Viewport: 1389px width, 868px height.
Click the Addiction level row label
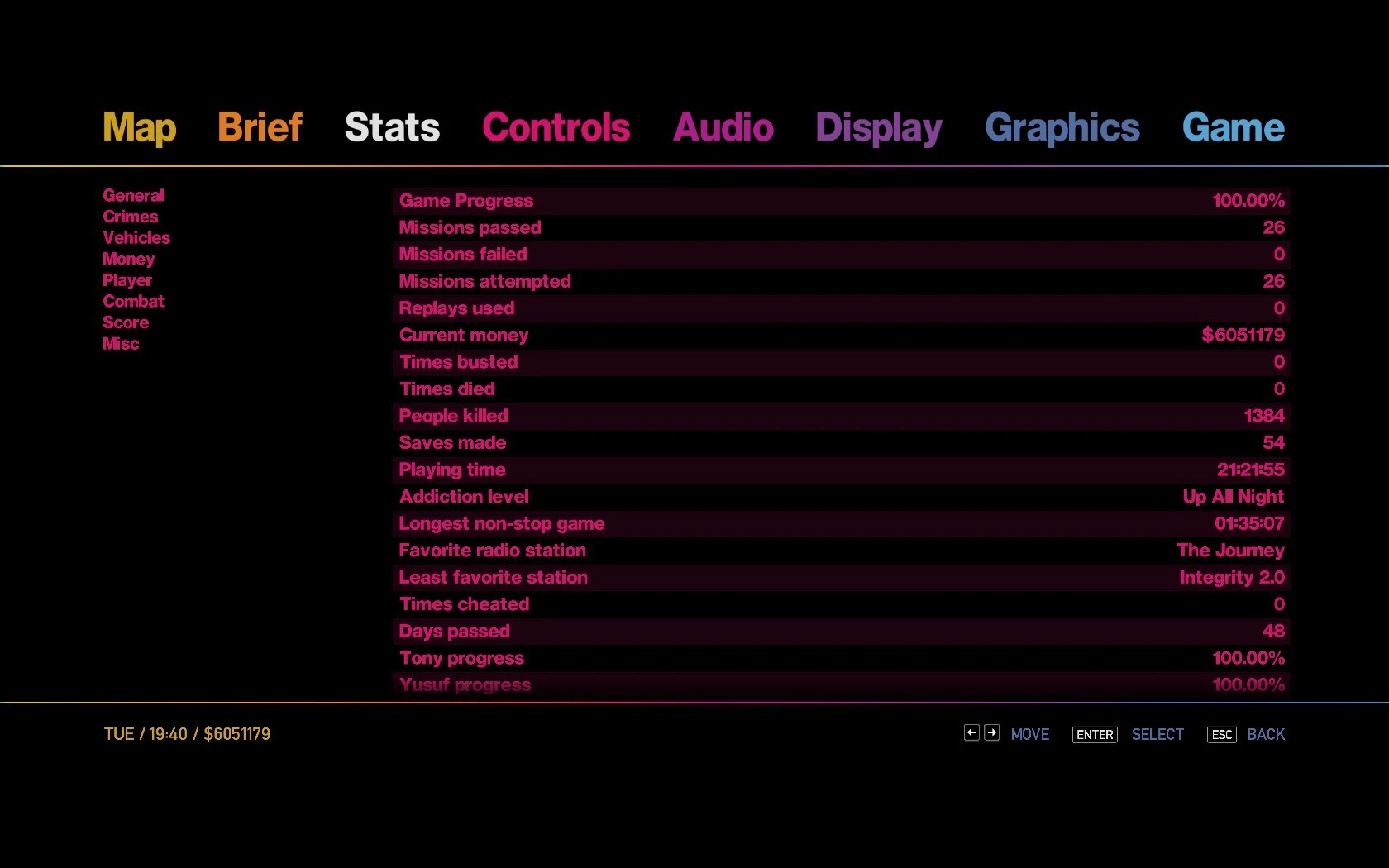464,497
